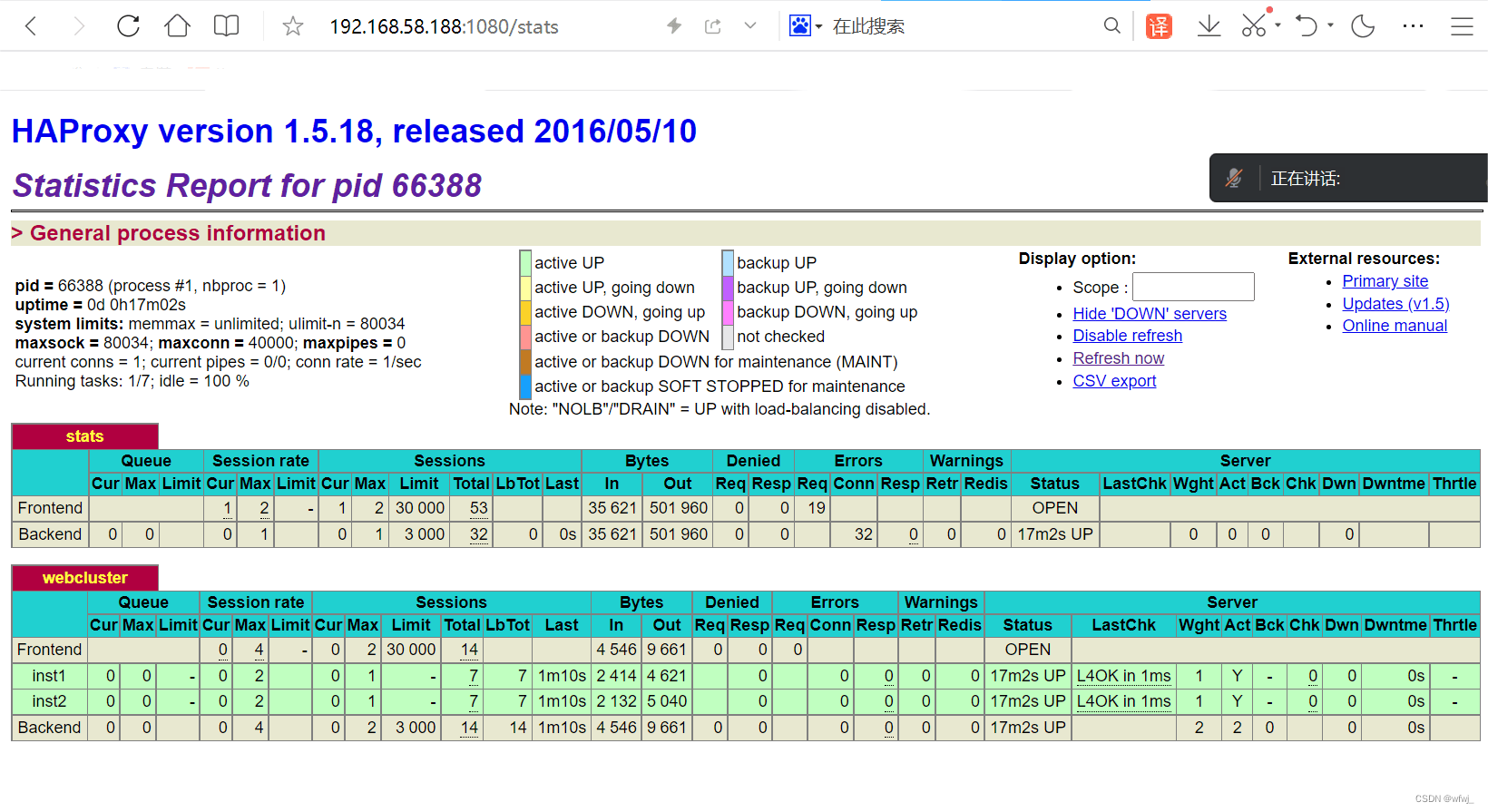Open the three-dot more tools menu
Image resolution: width=1488 pixels, height=812 pixels.
[x=1413, y=26]
